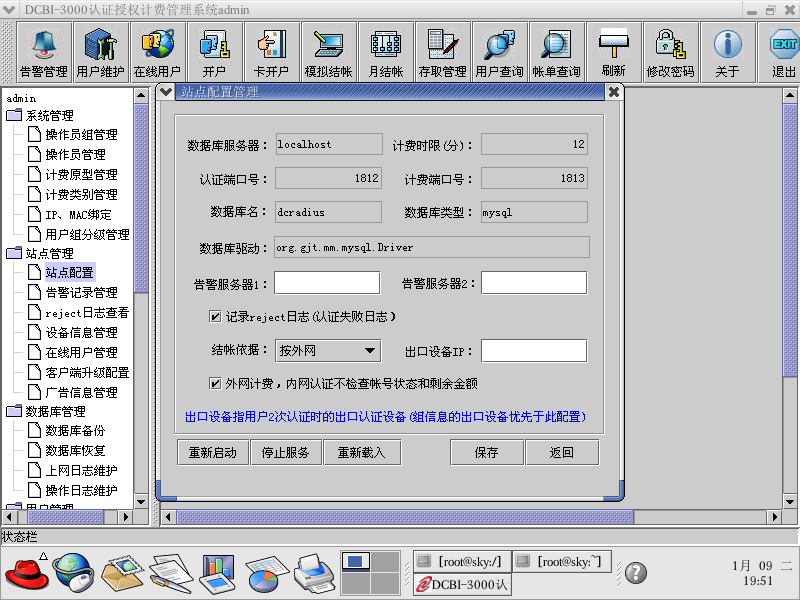Click the 返回 button
The width and height of the screenshot is (800, 600).
[x=562, y=453]
